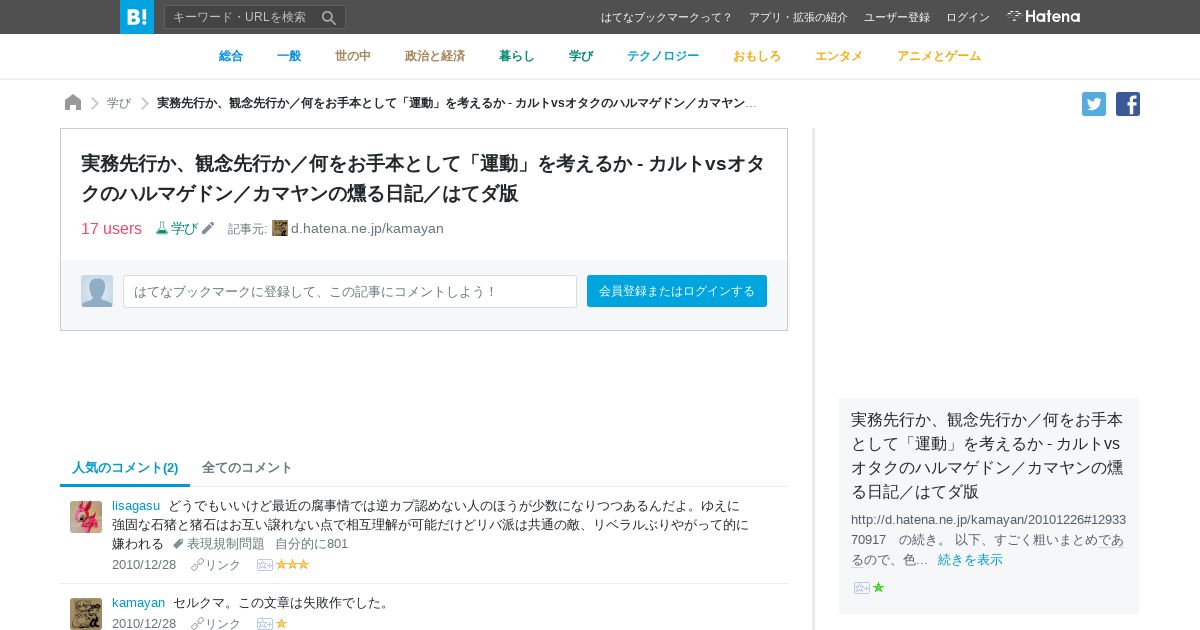The height and width of the screenshot is (630, 1200).
Task: Open the リンク permalink on lisagasu's comment
Action: coord(223,565)
